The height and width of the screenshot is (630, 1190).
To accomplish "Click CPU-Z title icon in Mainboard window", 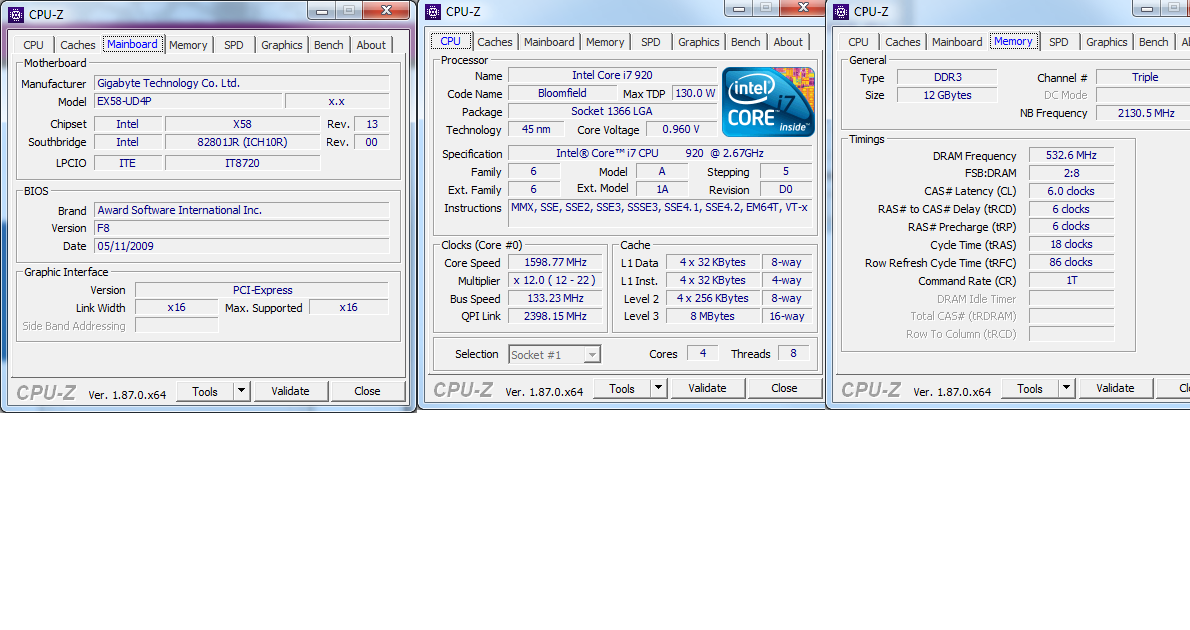I will 16,14.
